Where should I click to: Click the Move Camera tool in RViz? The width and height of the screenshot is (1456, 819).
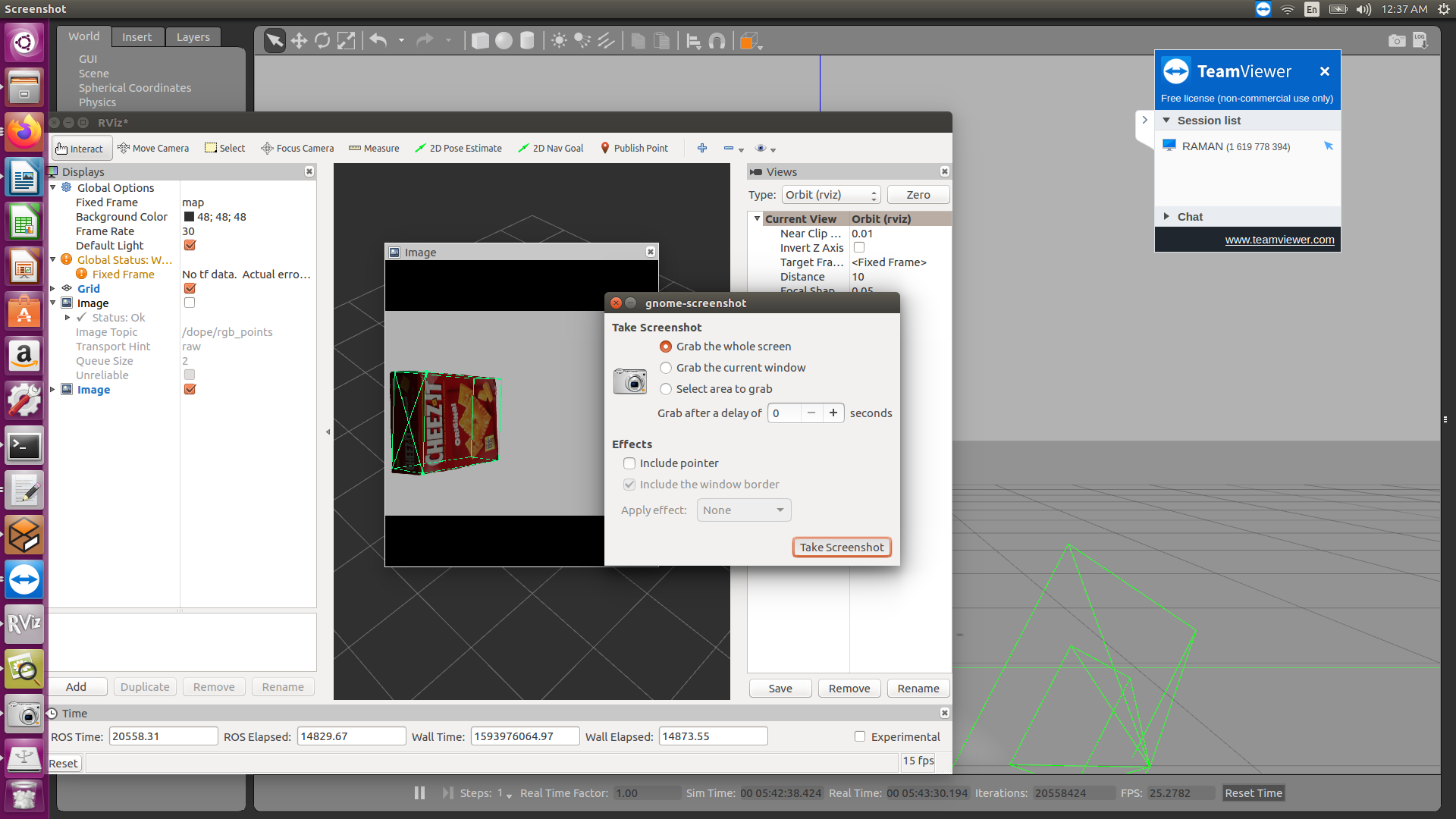(154, 148)
